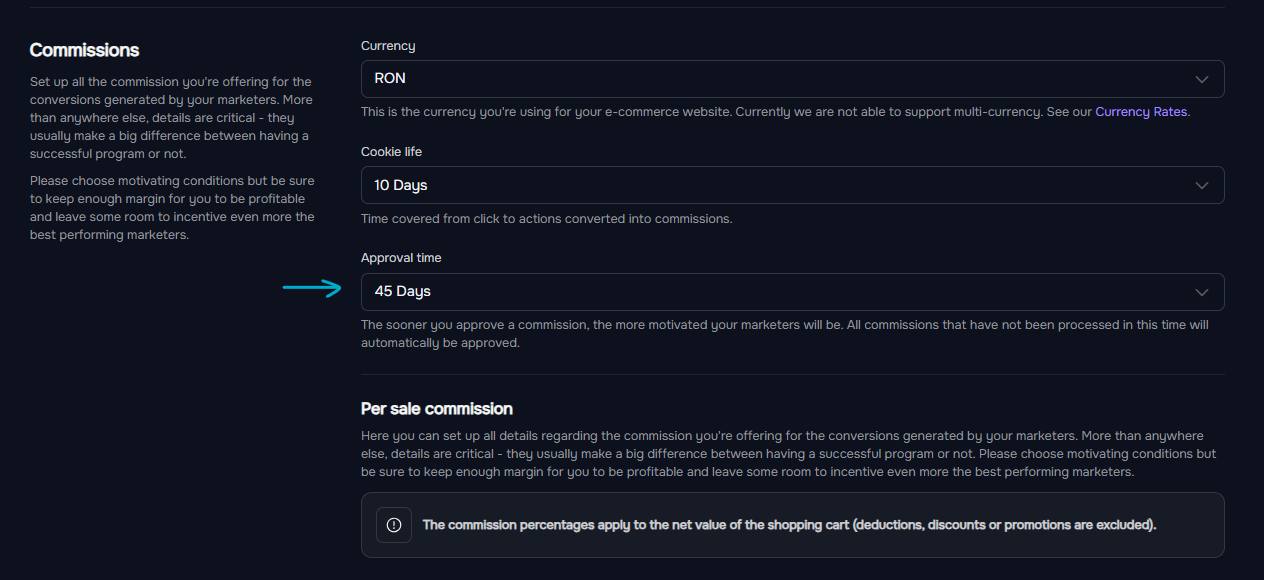Screen dimensions: 1264x580
Task: Click the Approval time field label
Action: click(x=401, y=258)
